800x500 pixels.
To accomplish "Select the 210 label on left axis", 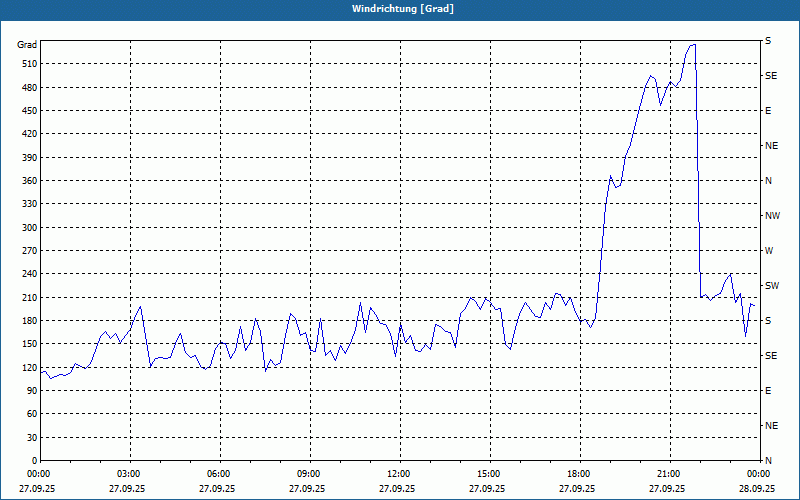I will 28,298.
